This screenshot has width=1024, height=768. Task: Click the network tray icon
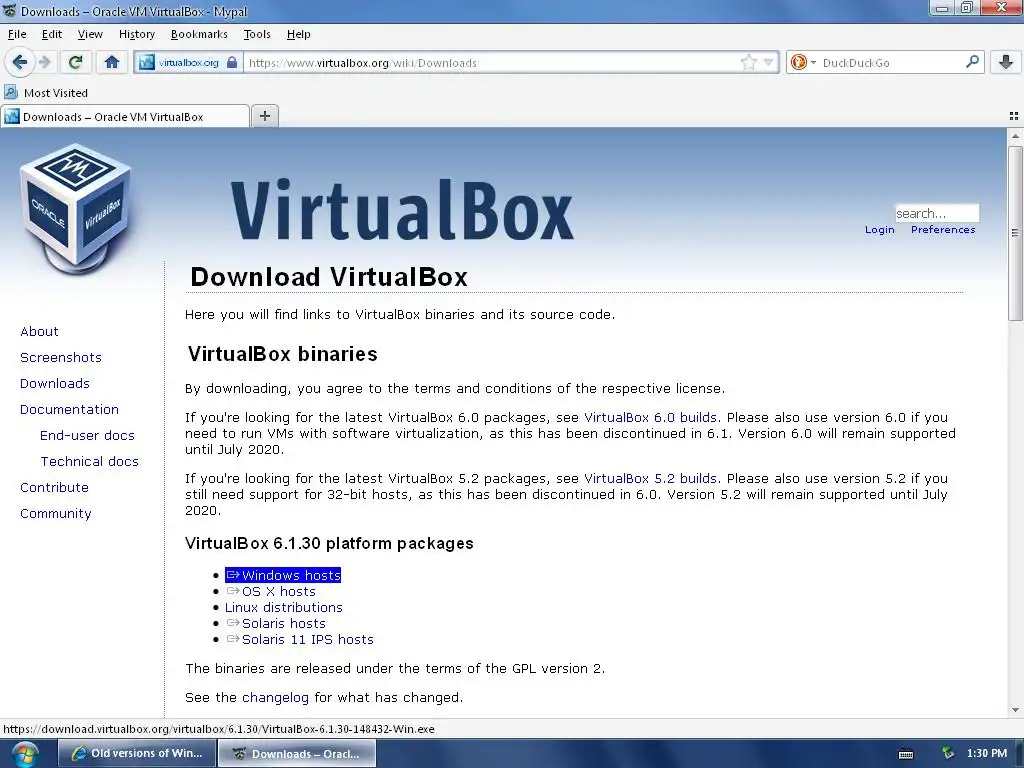pos(948,753)
